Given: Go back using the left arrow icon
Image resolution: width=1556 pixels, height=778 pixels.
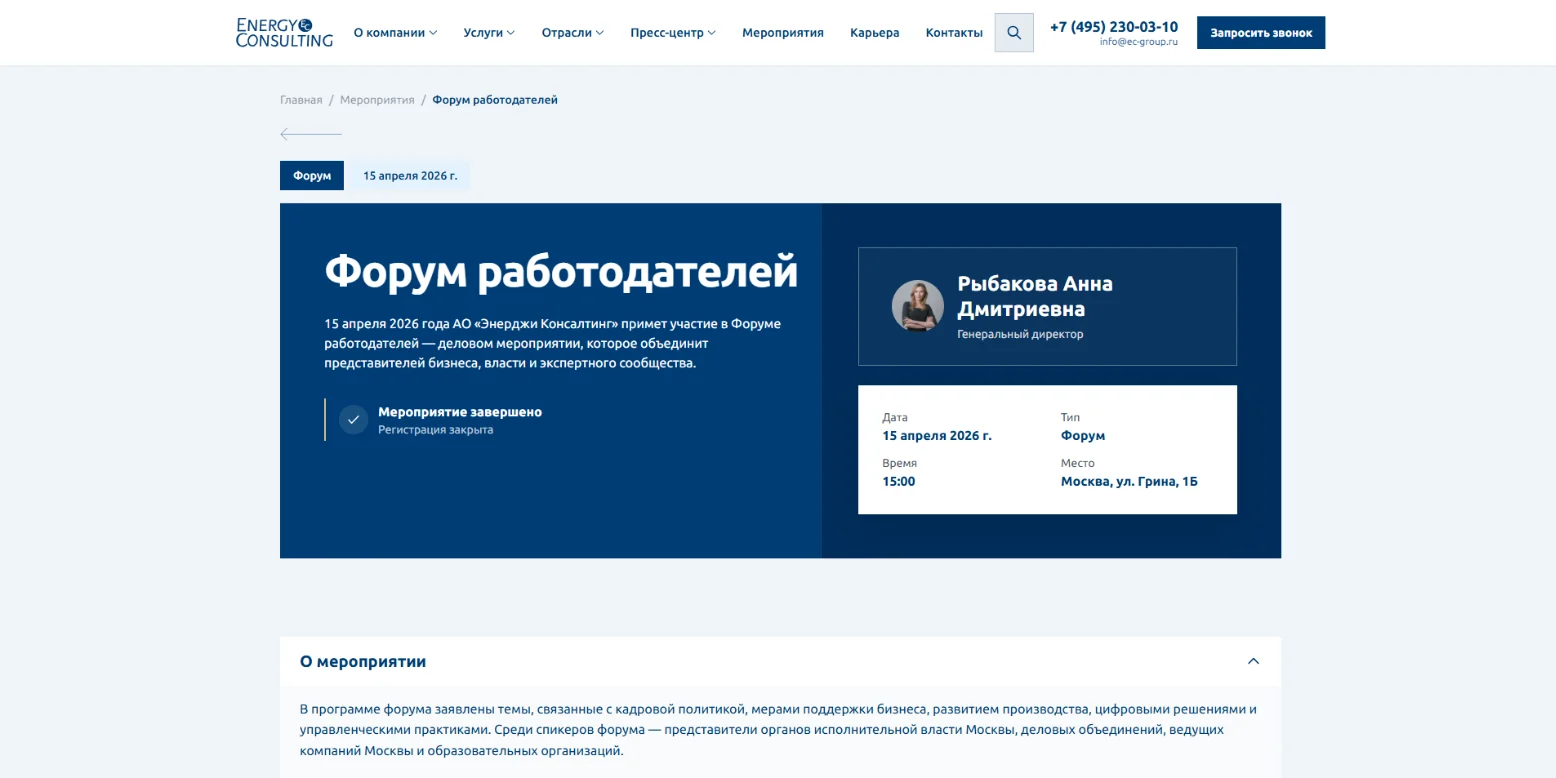Looking at the screenshot, I should (x=311, y=134).
